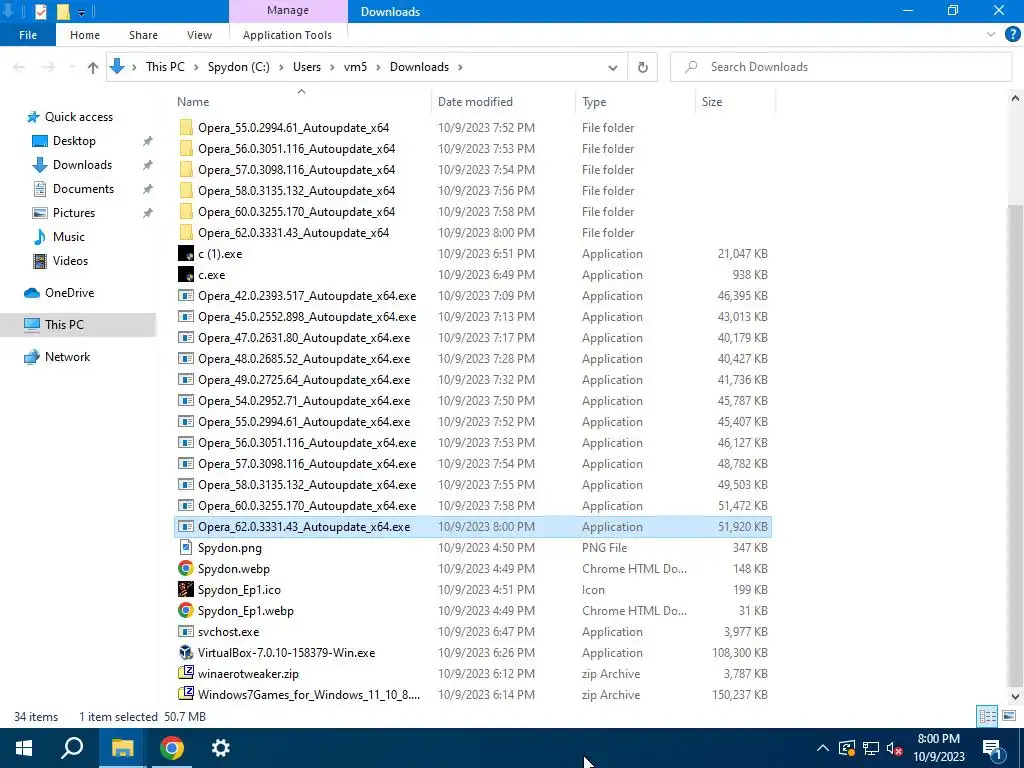Open the View ribbon tab
The height and width of the screenshot is (768, 1024).
click(x=199, y=35)
